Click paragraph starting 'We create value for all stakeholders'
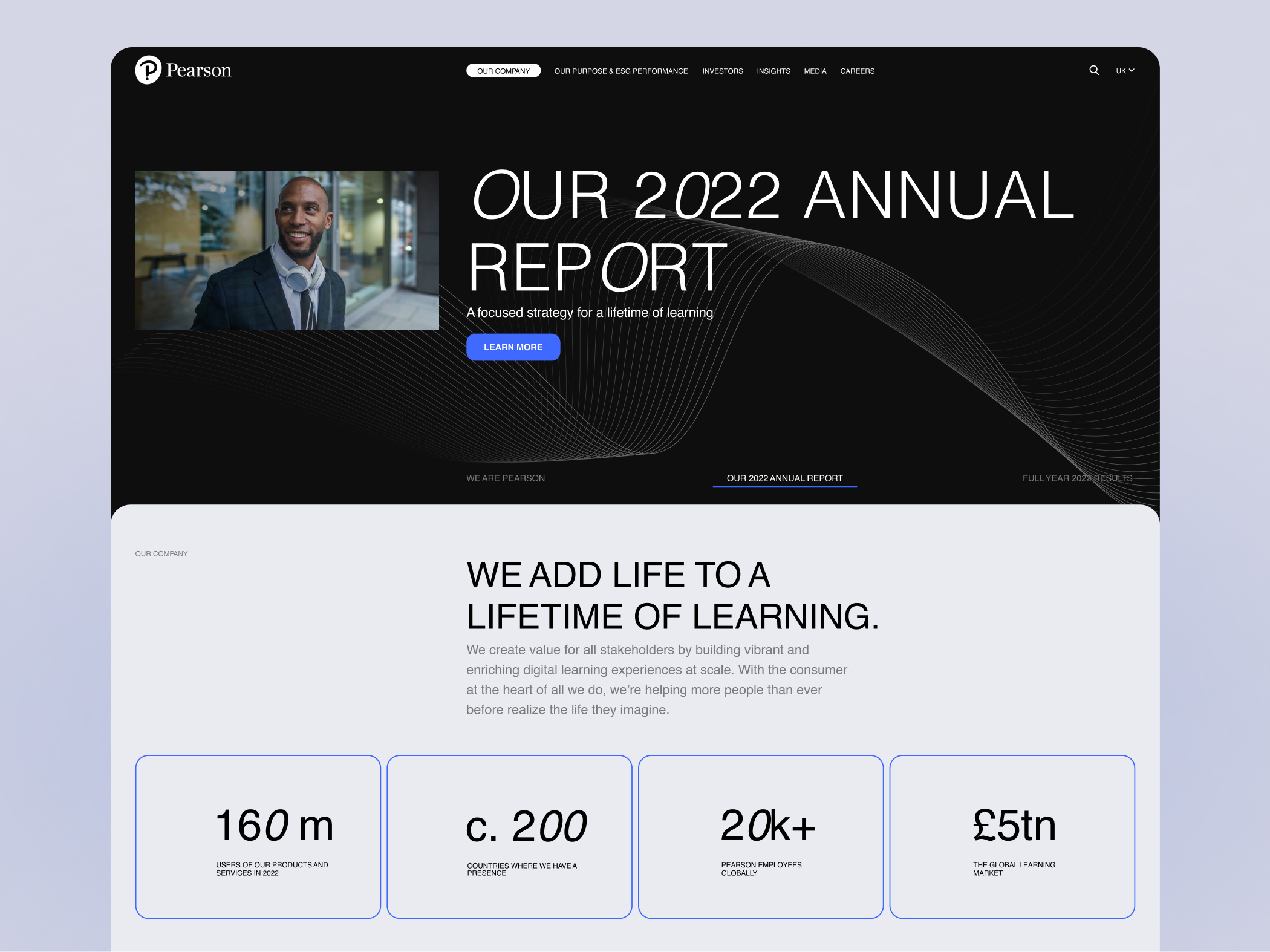The width and height of the screenshot is (1270, 952). coord(657,680)
